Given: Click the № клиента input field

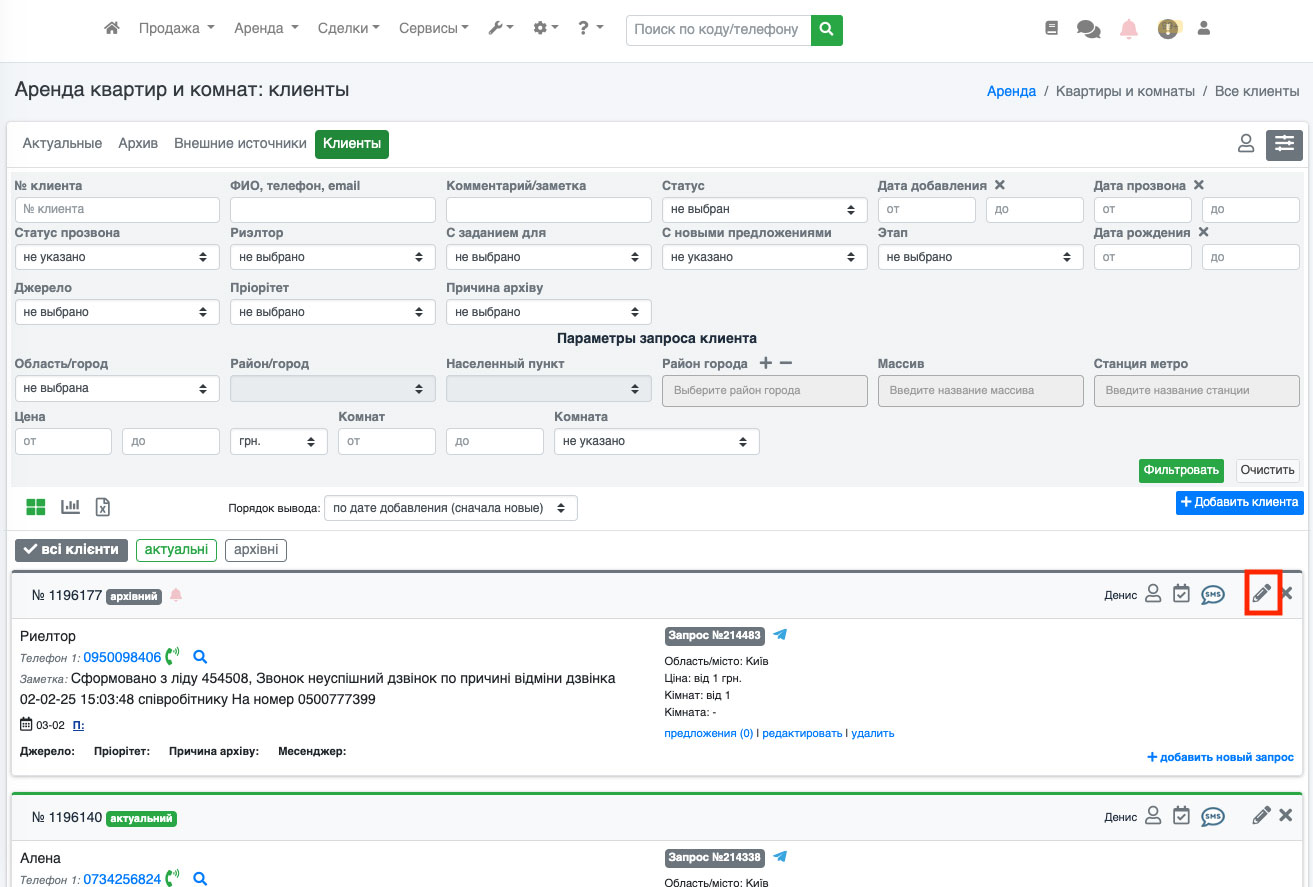Looking at the screenshot, I should [x=117, y=210].
